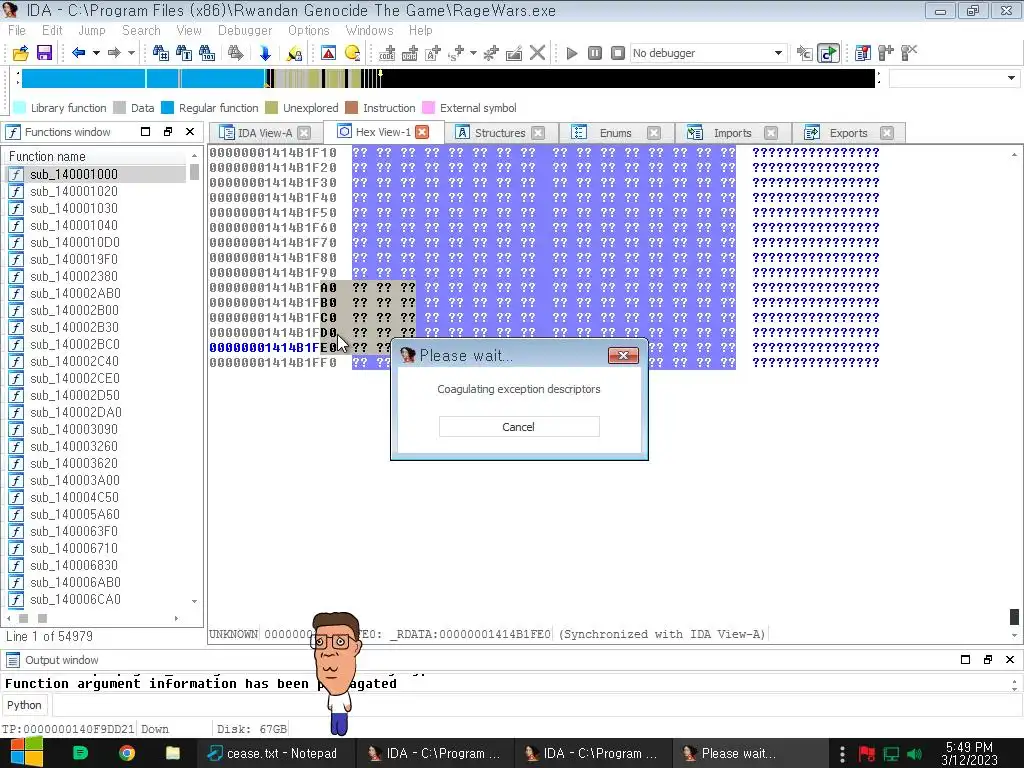Click the breakpoint list icon
Screen dimensions: 1024x768
pyautogui.click(x=863, y=53)
